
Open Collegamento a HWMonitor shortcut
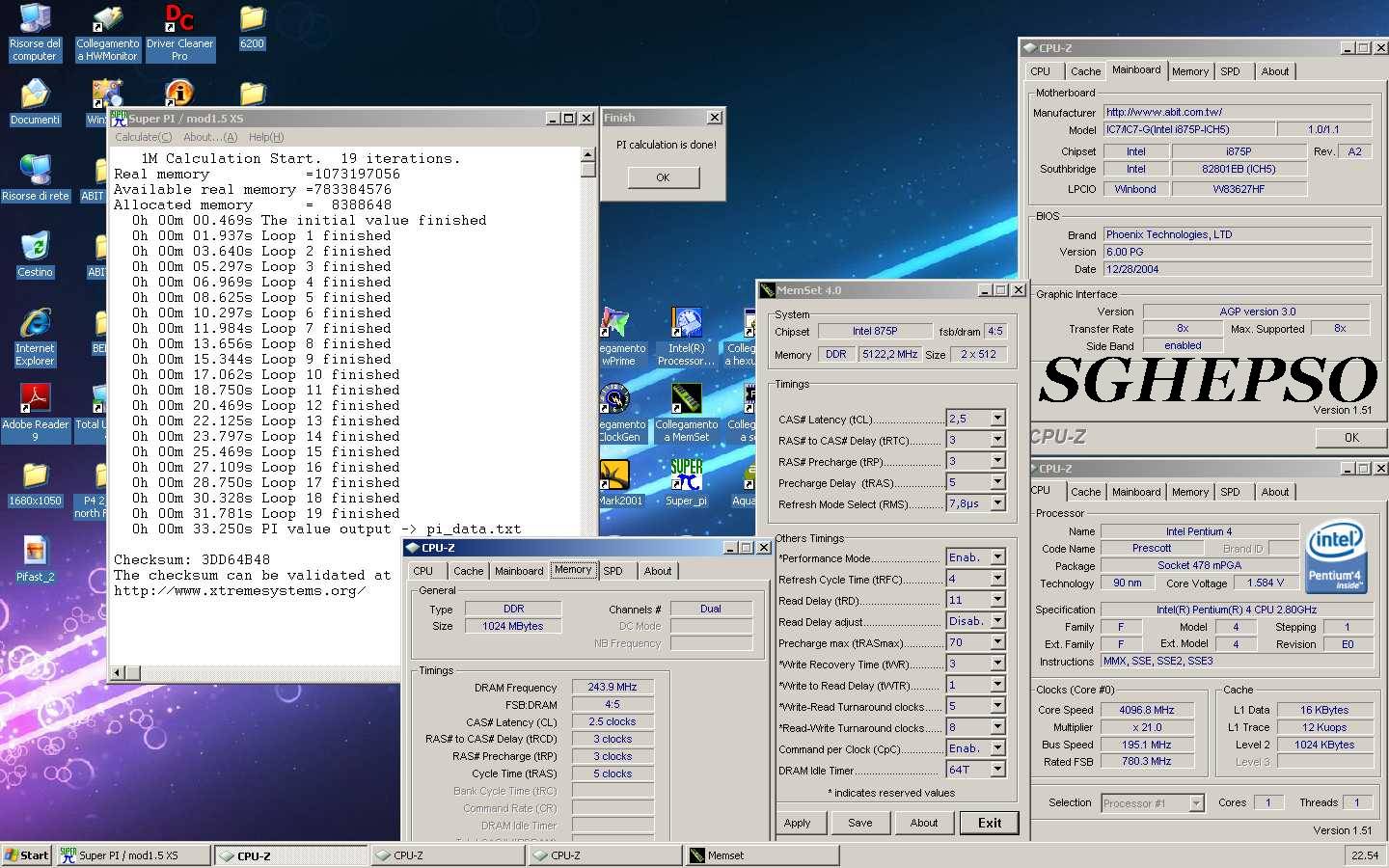107,32
